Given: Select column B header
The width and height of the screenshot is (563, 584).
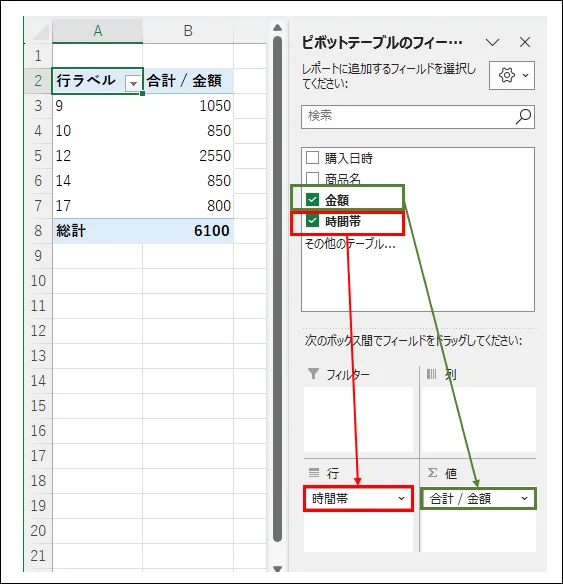Looking at the screenshot, I should [x=188, y=31].
